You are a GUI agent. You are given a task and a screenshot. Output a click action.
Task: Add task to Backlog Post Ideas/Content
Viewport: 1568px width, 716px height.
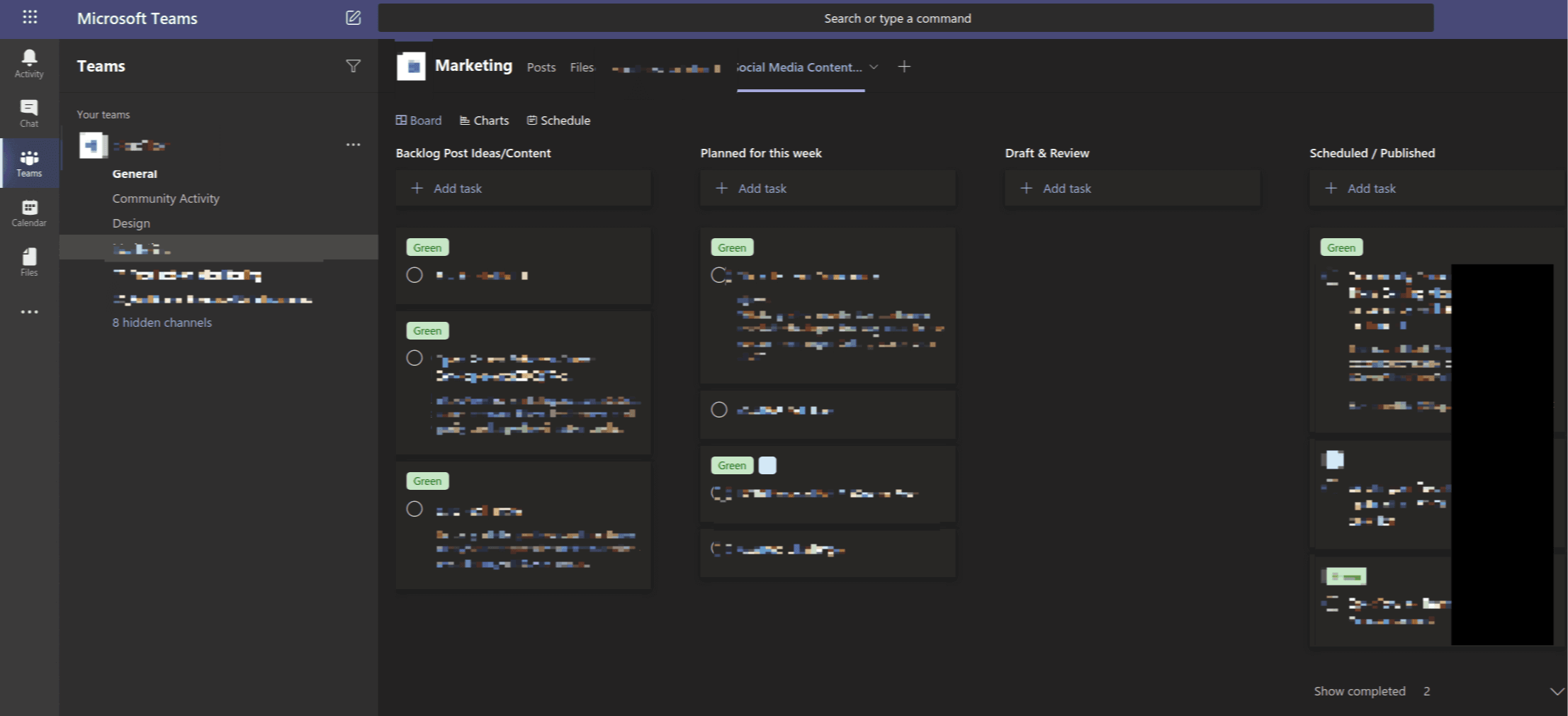[523, 189]
